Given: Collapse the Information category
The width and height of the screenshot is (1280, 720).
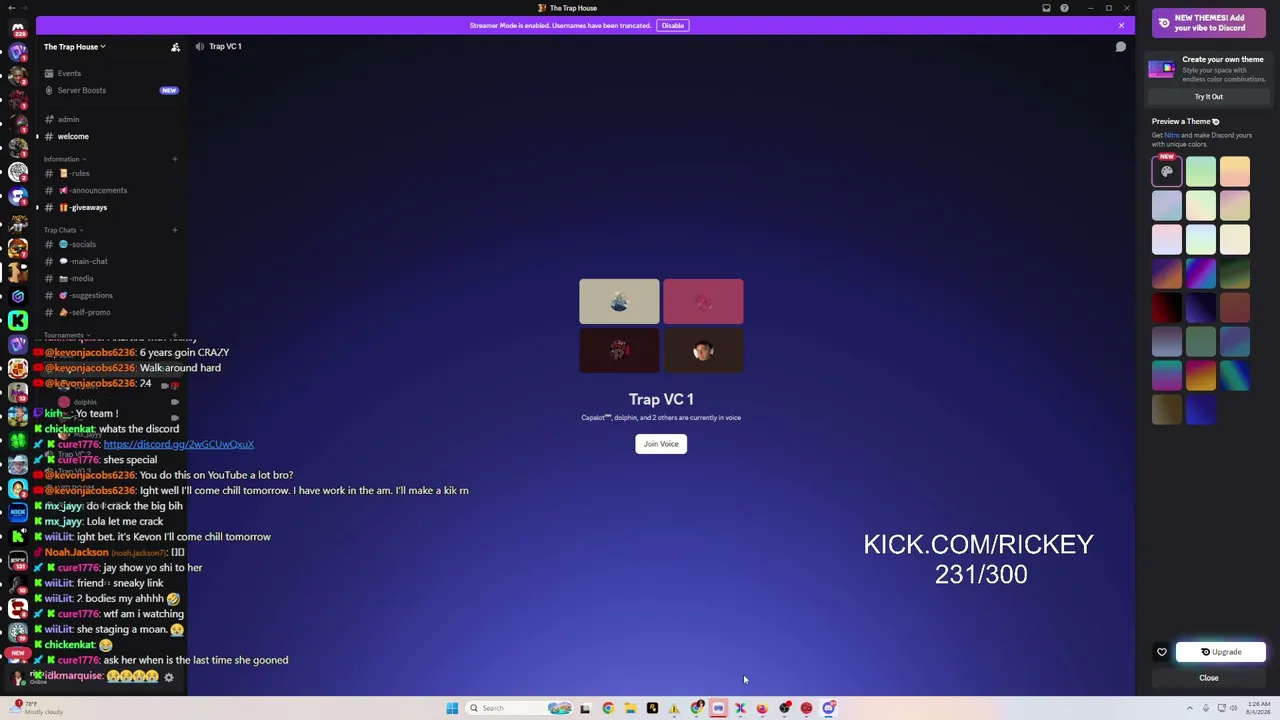Looking at the screenshot, I should 65,159.
